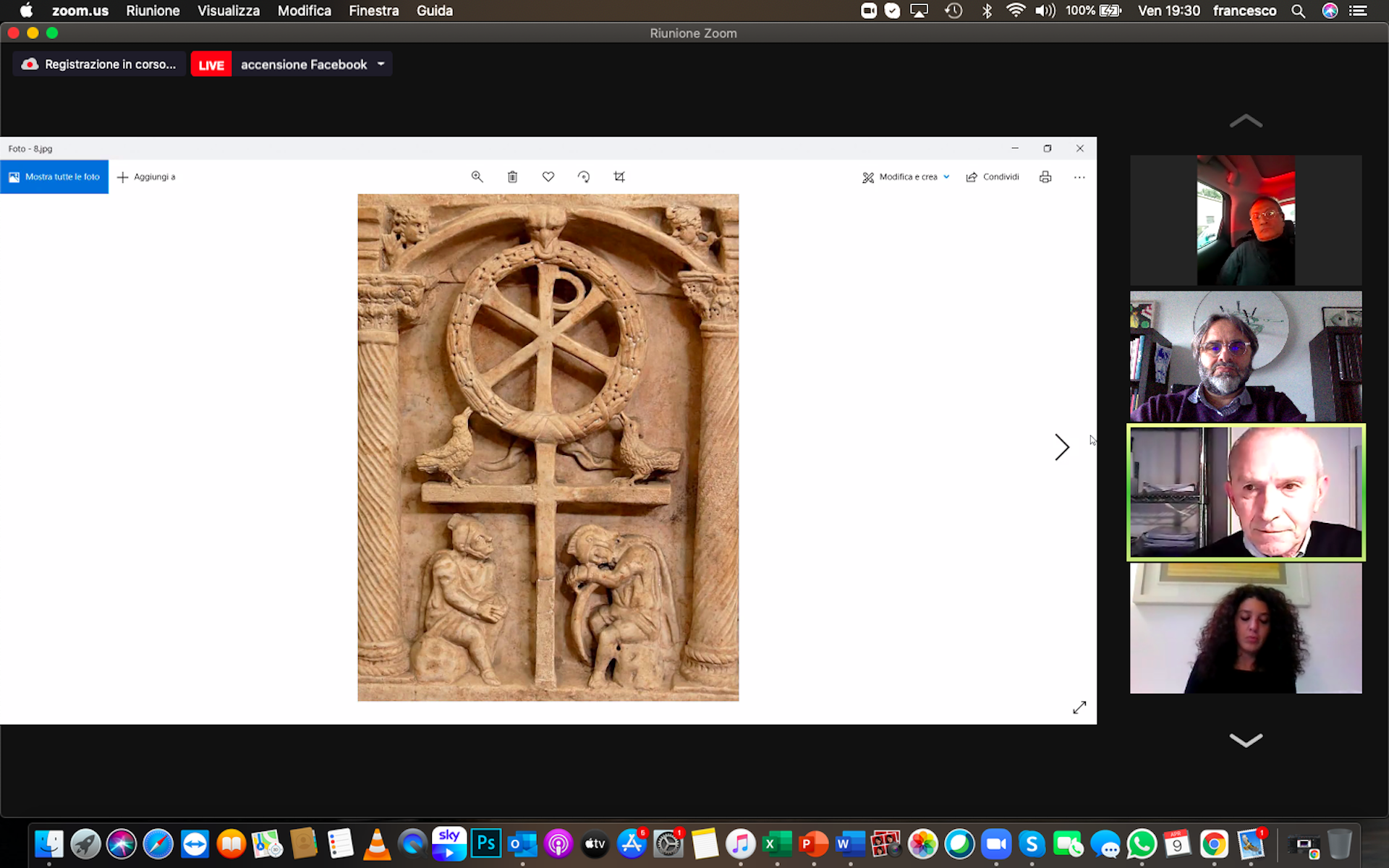
Task: Restore down the Foto window
Action: pos(1048,148)
